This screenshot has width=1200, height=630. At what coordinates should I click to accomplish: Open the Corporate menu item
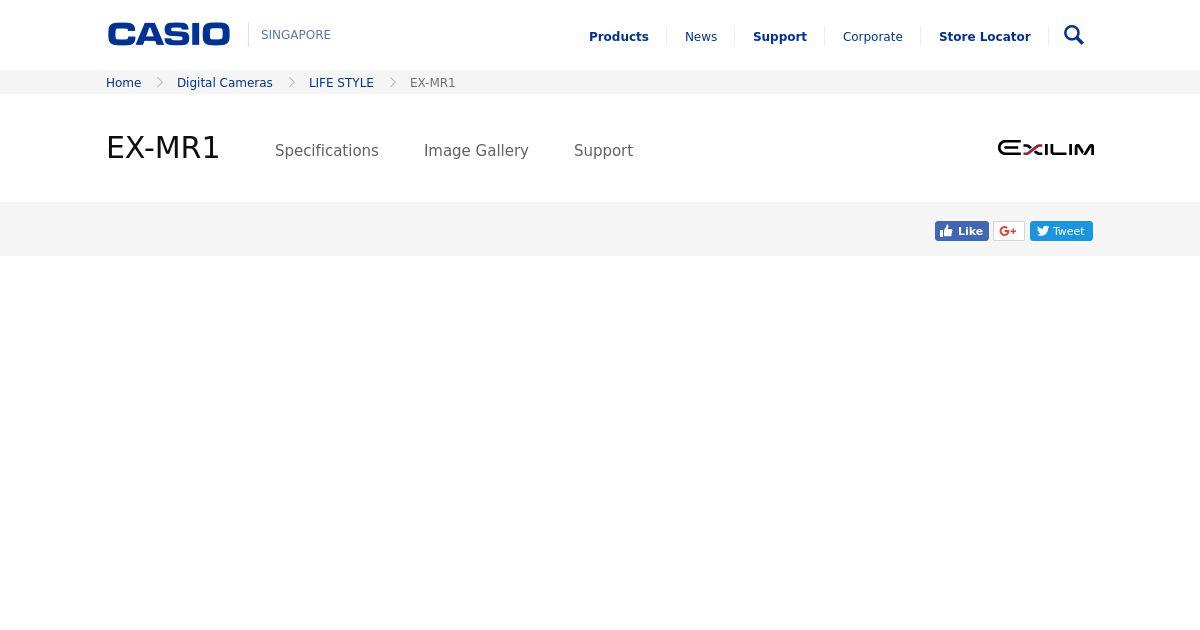tap(873, 36)
